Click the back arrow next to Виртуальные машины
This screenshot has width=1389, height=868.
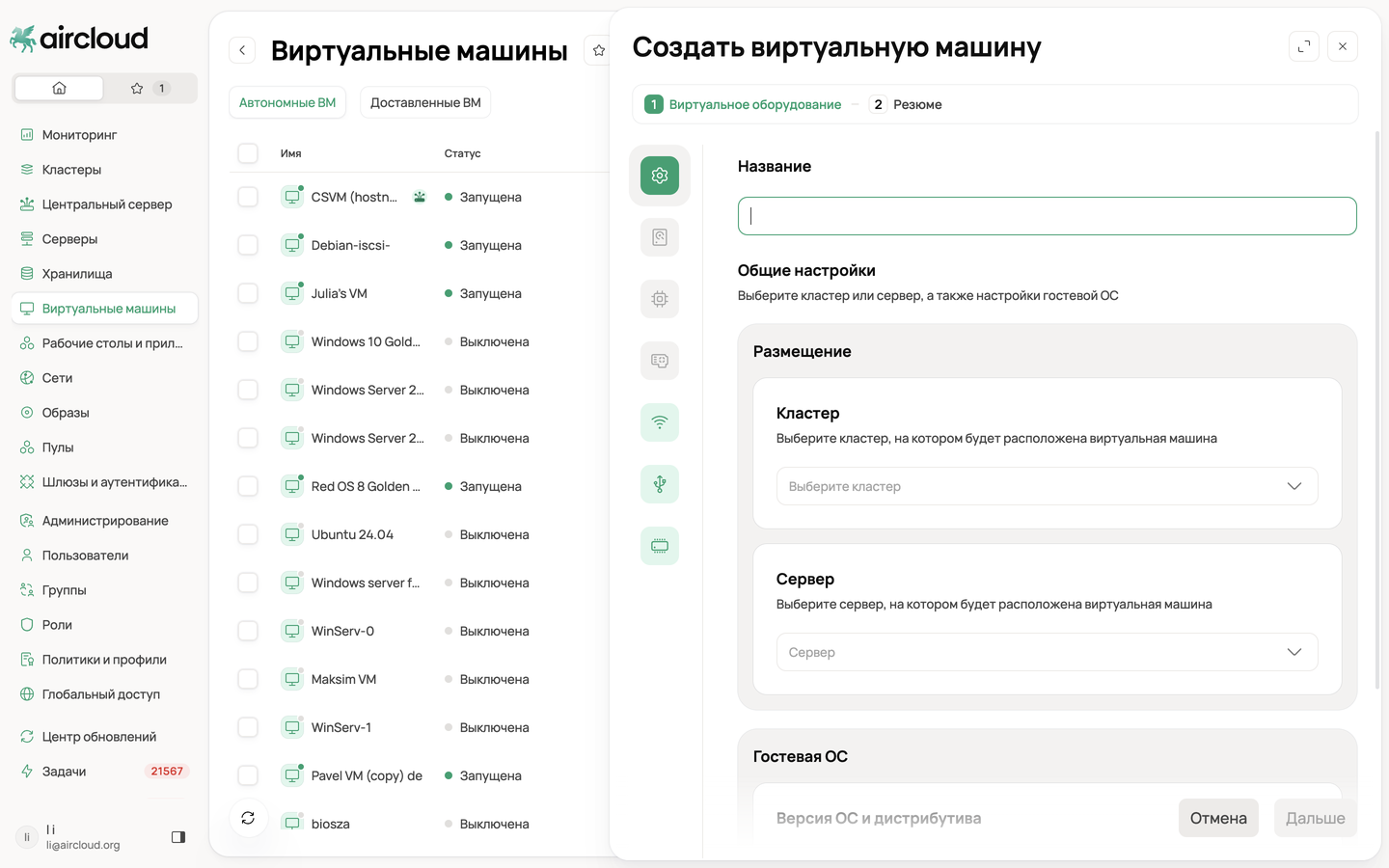coord(242,50)
